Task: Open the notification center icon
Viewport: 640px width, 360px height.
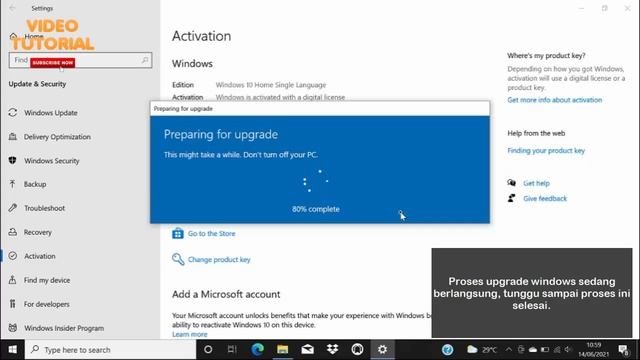Action: click(623, 350)
